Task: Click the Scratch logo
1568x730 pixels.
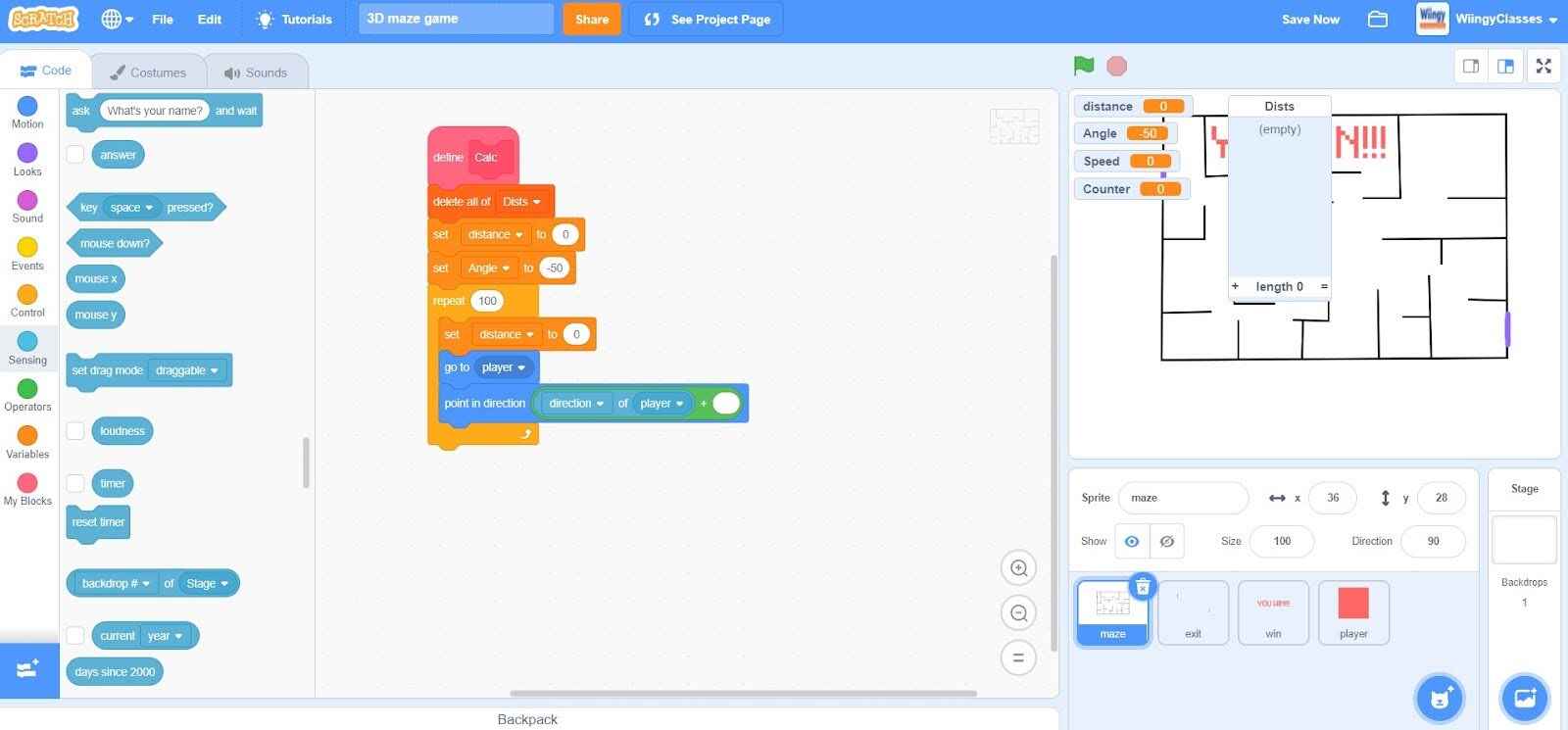Action: [43, 19]
